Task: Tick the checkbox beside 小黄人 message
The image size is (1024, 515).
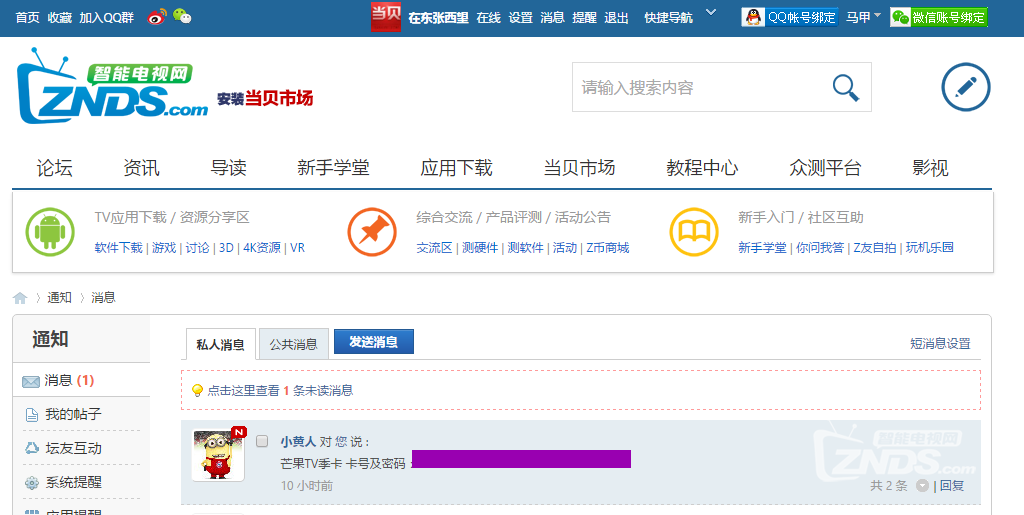Action: [262, 441]
